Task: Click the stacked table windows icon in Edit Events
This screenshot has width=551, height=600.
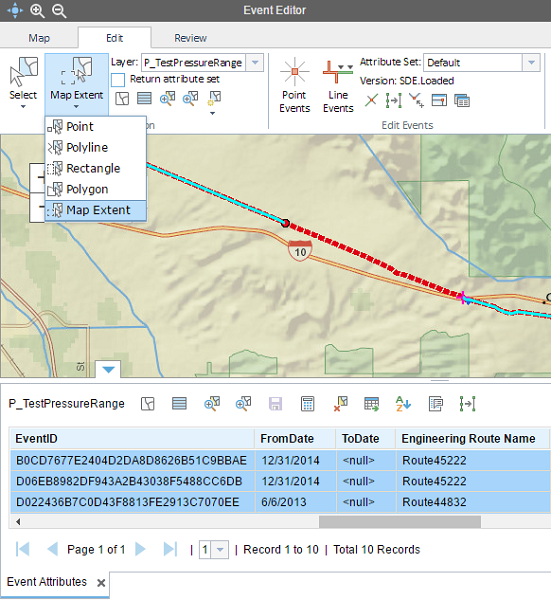Action: point(462,101)
